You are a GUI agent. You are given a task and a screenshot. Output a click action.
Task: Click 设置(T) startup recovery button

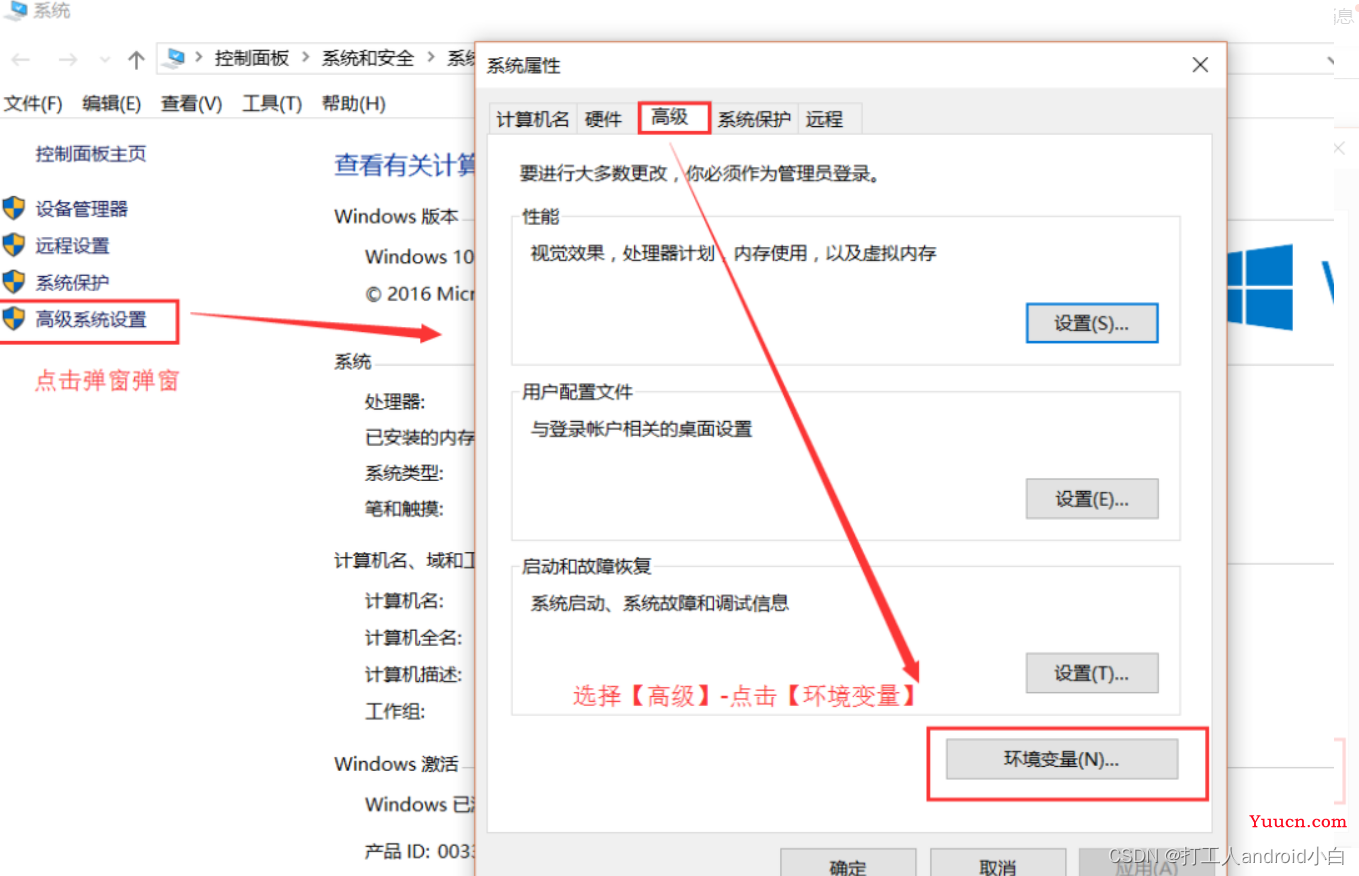point(1092,673)
